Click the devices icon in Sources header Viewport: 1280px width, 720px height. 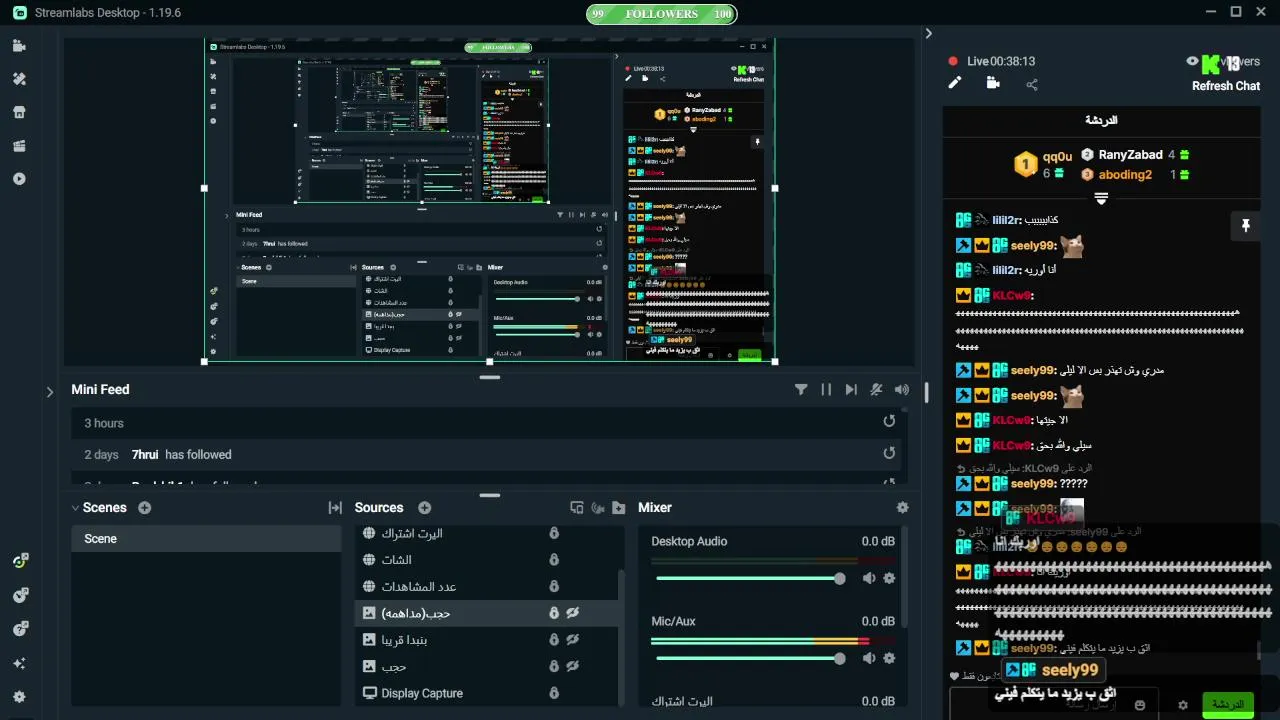pos(577,508)
